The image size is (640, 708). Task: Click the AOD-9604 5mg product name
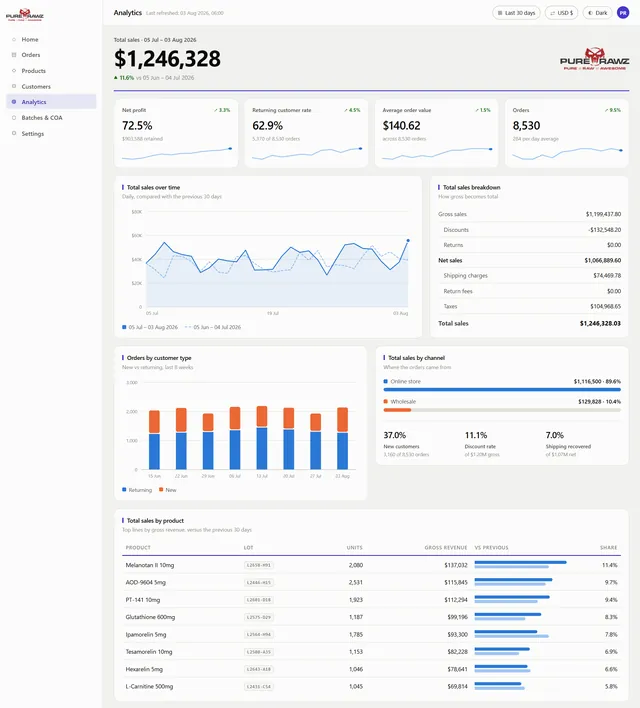[x=145, y=582]
